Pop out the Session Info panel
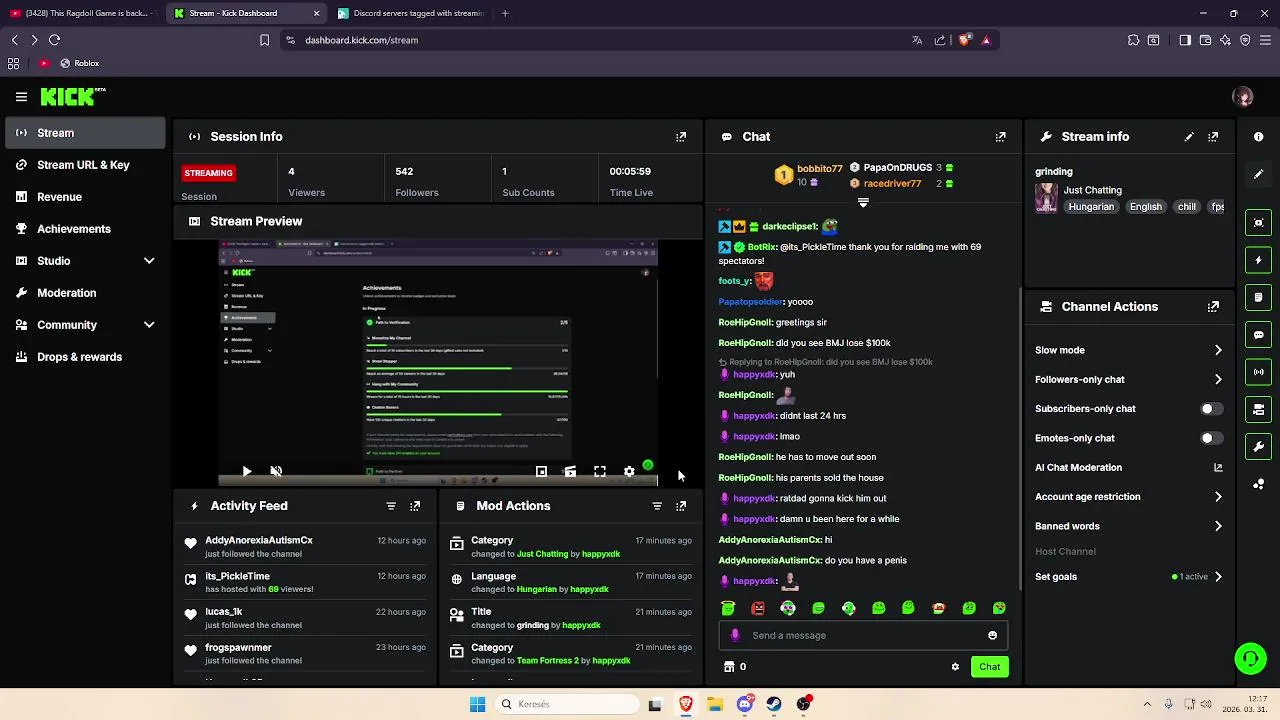Viewport: 1280px width, 720px height. pos(681,137)
